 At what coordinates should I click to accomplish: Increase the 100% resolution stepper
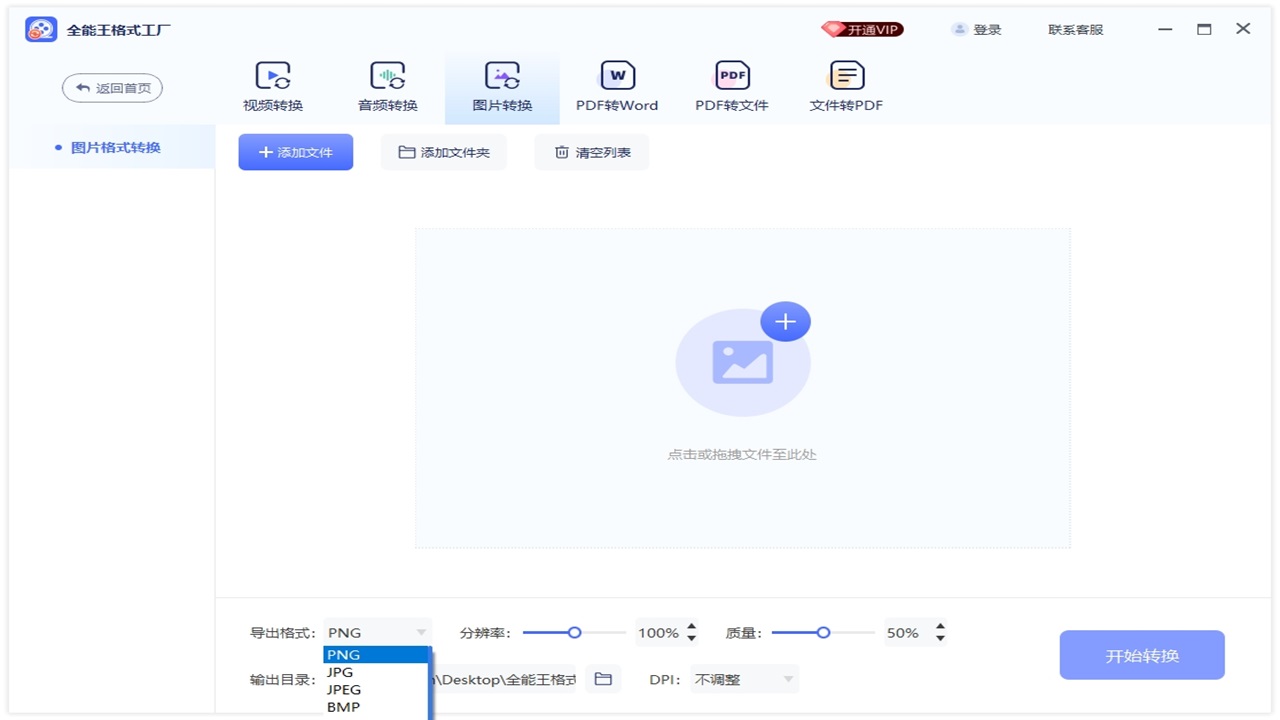pos(690,626)
